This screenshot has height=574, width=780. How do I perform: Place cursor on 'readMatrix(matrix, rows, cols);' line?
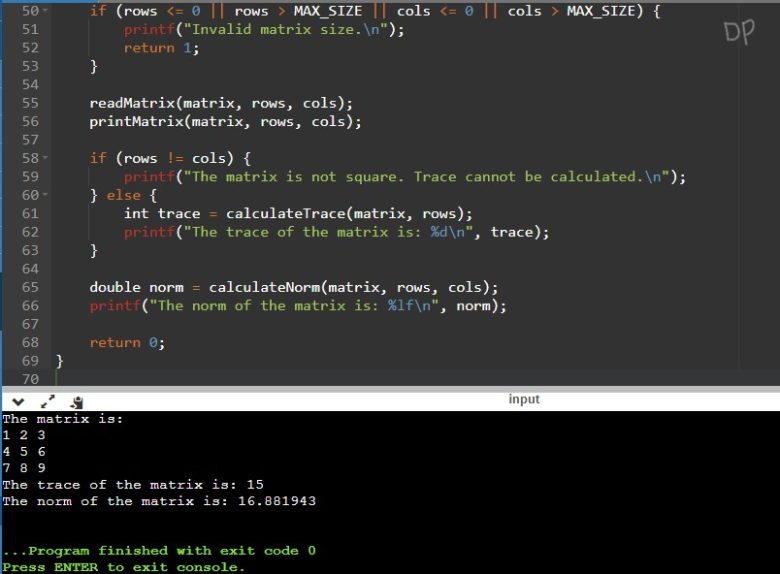coord(221,103)
